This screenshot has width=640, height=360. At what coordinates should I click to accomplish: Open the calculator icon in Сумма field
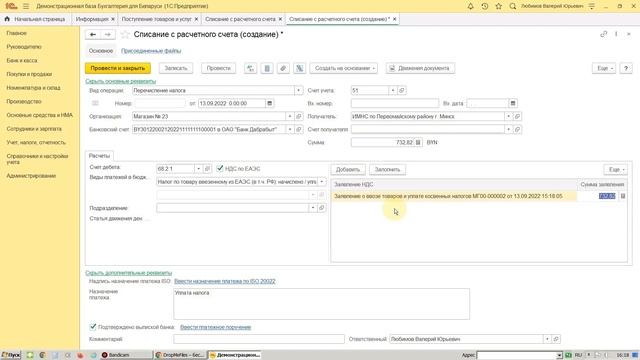418,142
